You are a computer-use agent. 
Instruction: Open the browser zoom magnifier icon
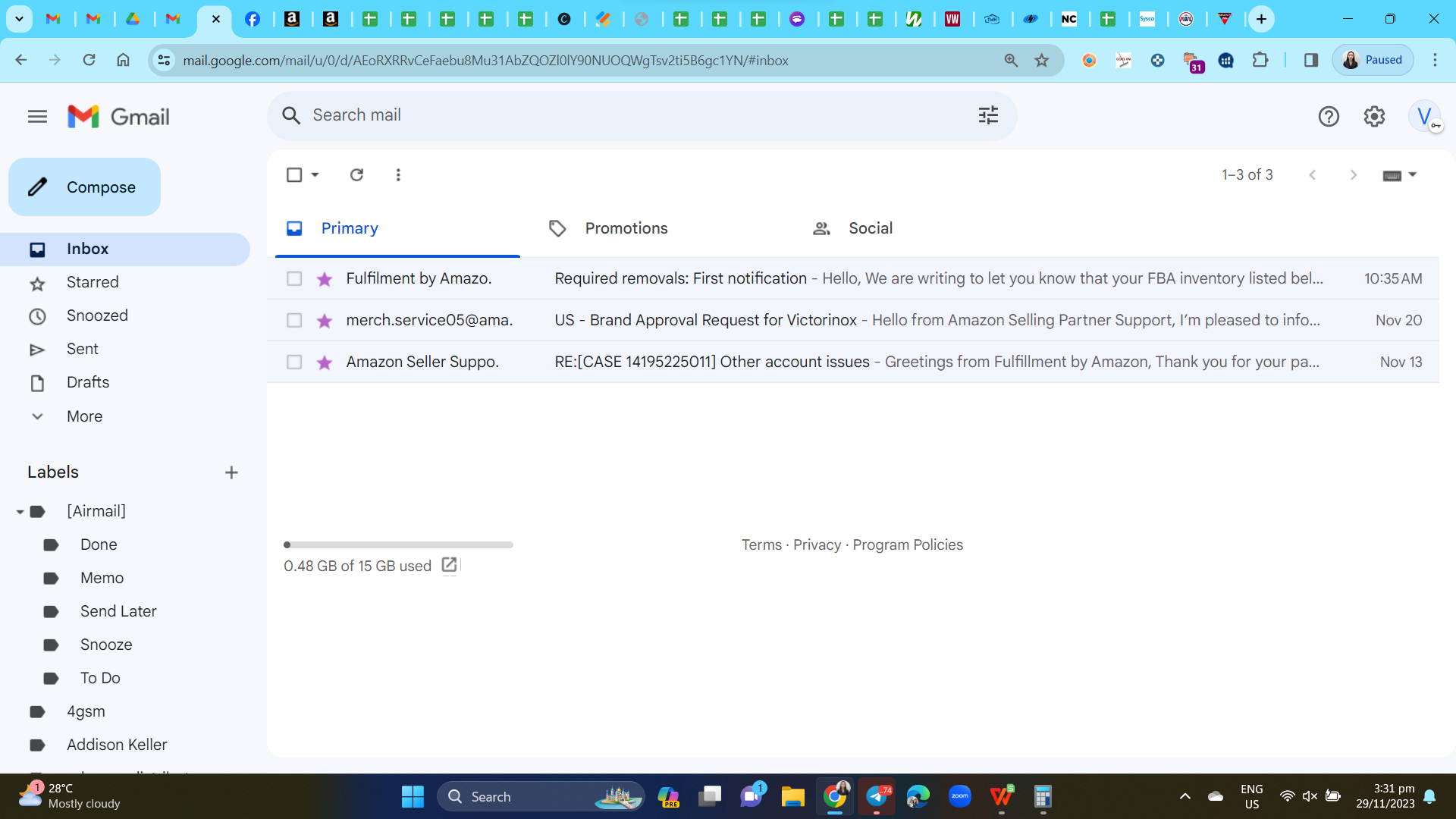pos(1011,61)
